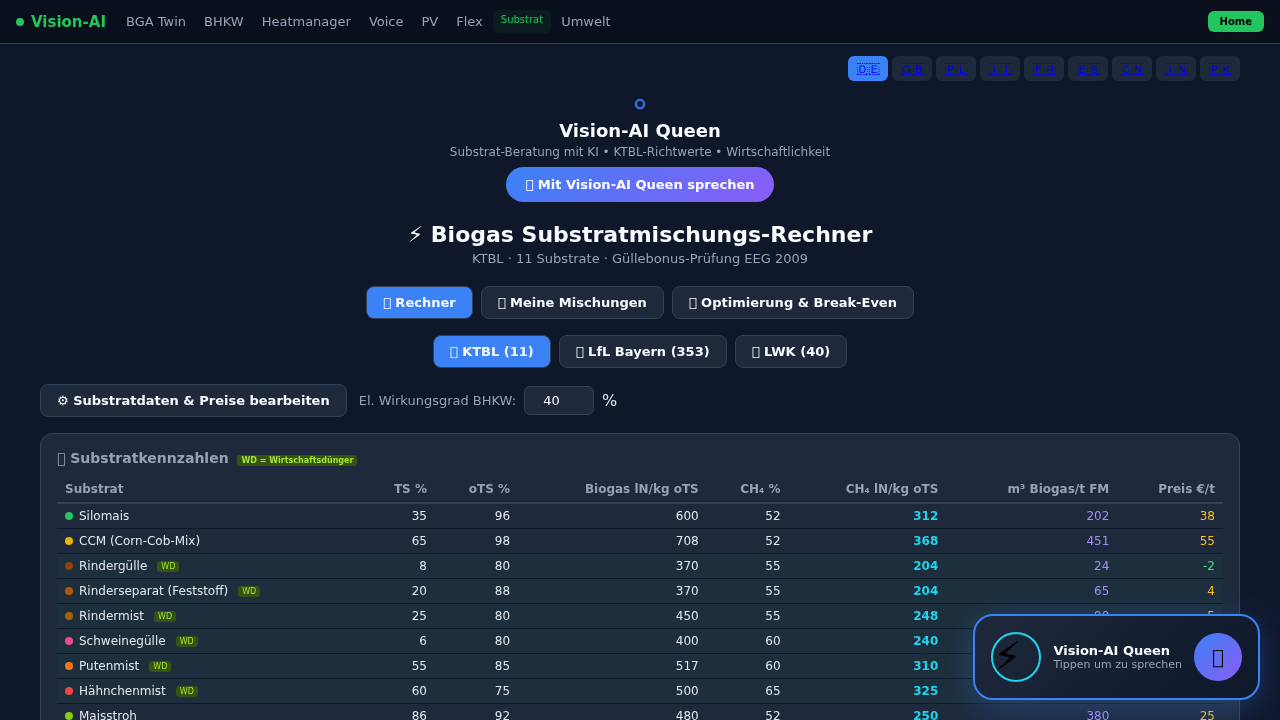This screenshot has height=720, width=1280.
Task: Click the El. Wirkungsgrad BHKW input field
Action: 559,400
